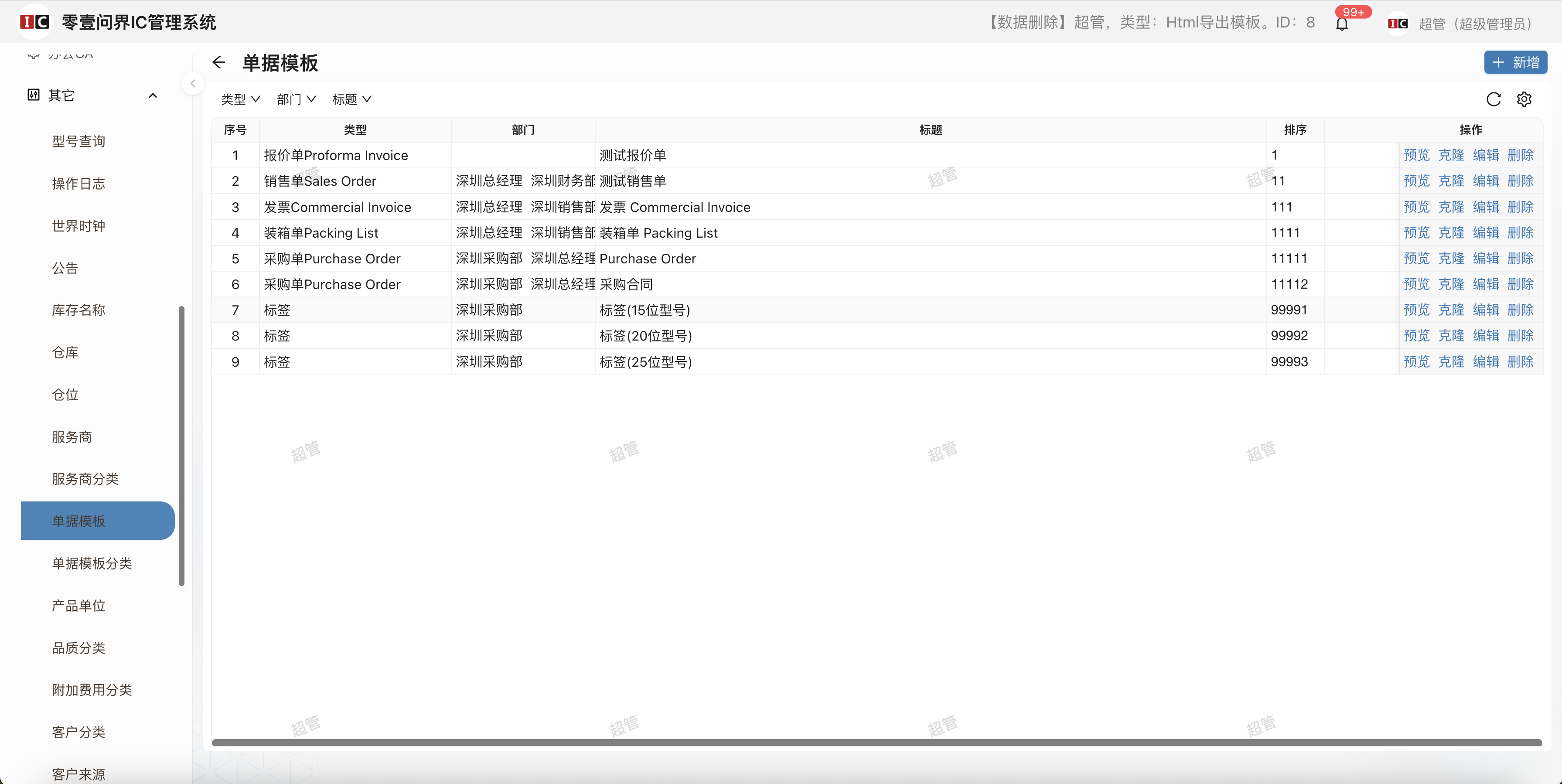Click 预览 for 测试报价单 row

[1416, 155]
